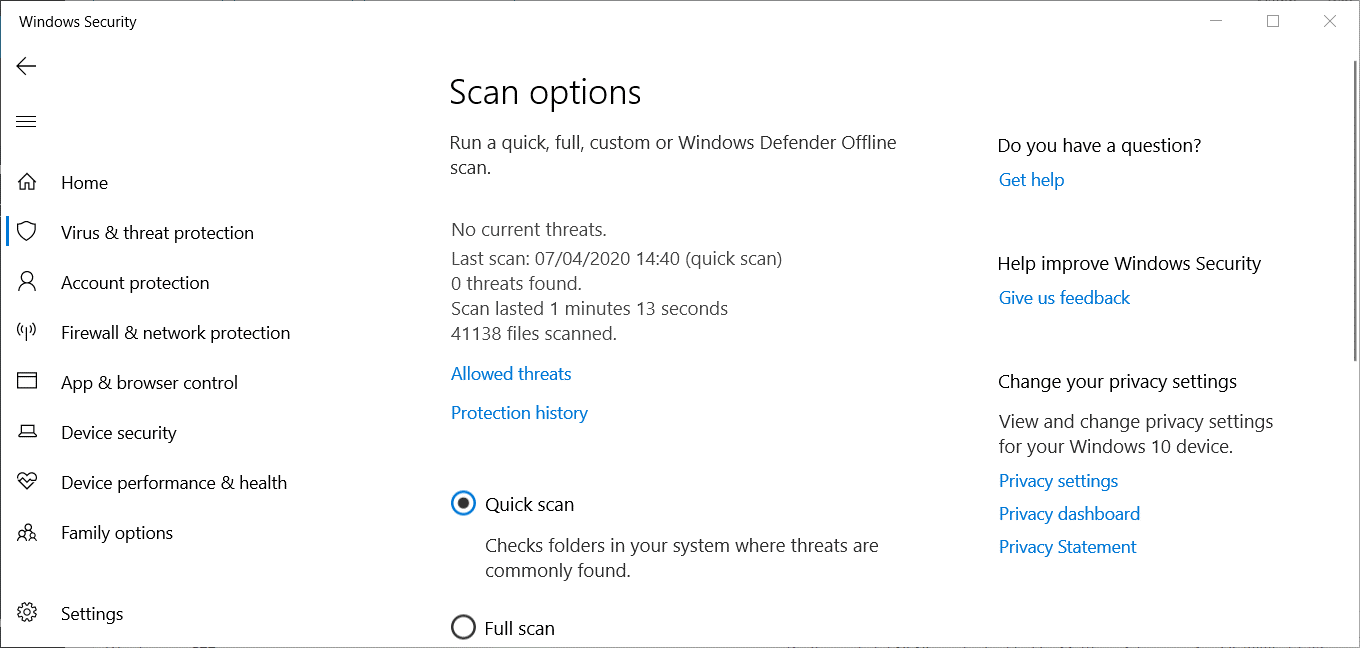
Task: Click Give us feedback link
Action: [x=1064, y=297]
